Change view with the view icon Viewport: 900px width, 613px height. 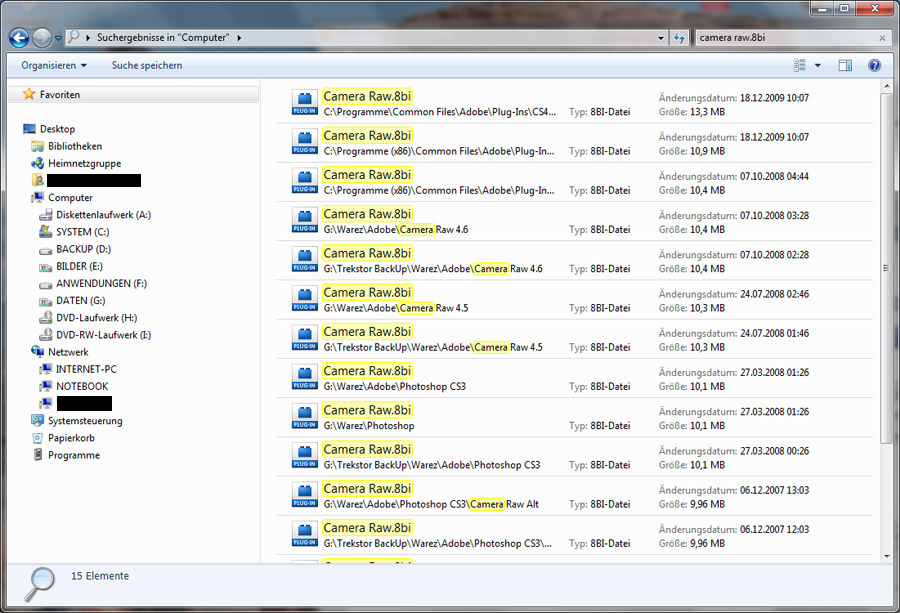pyautogui.click(x=800, y=65)
